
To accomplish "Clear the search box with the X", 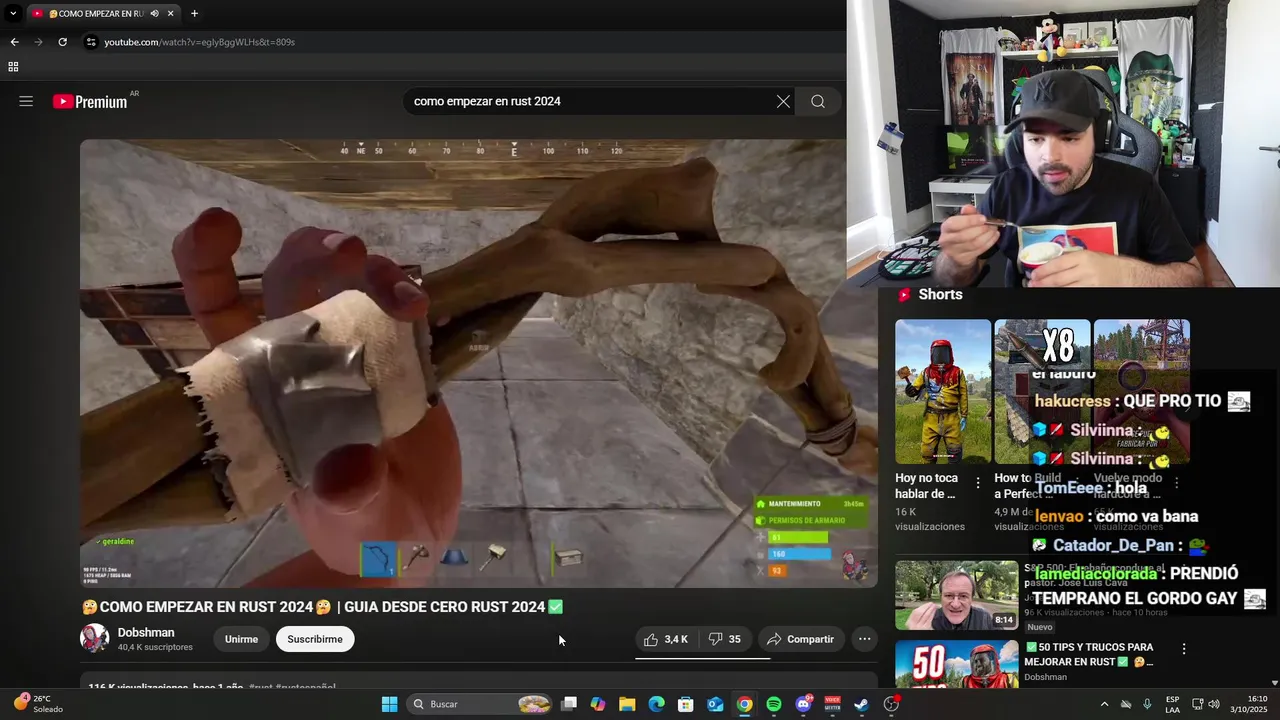I will coord(783,101).
